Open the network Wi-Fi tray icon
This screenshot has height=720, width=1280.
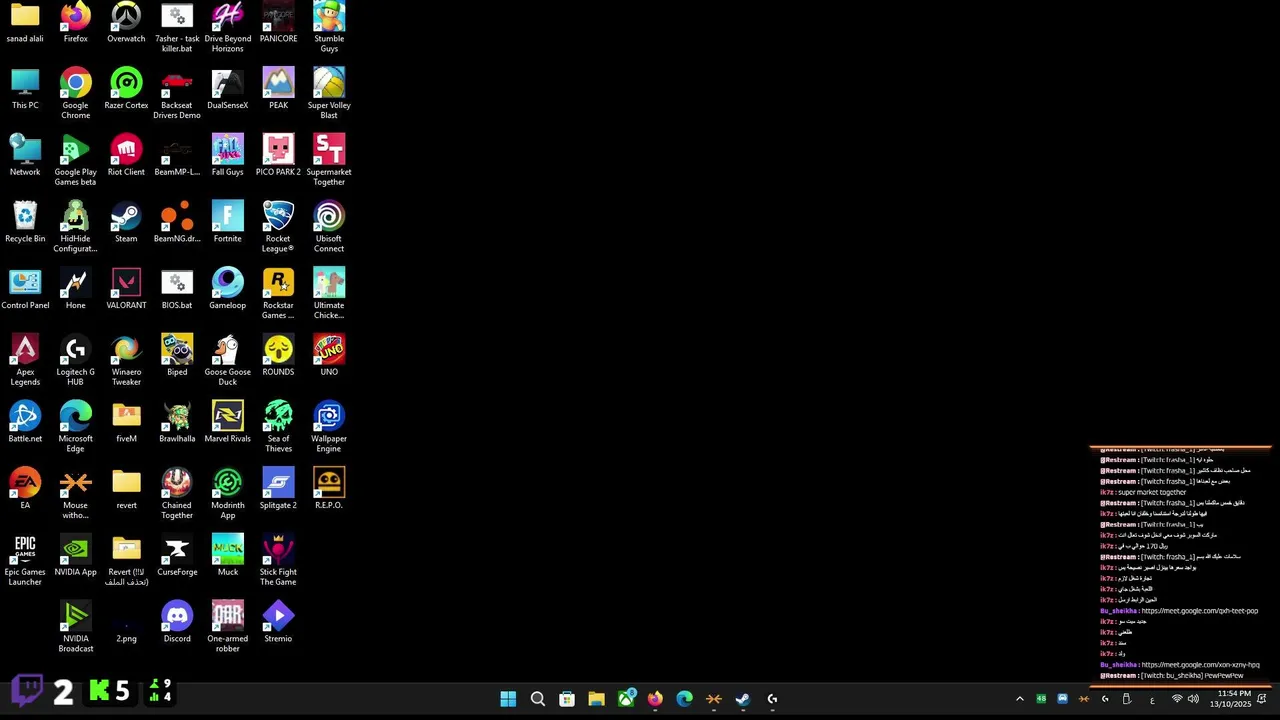pyautogui.click(x=1177, y=699)
